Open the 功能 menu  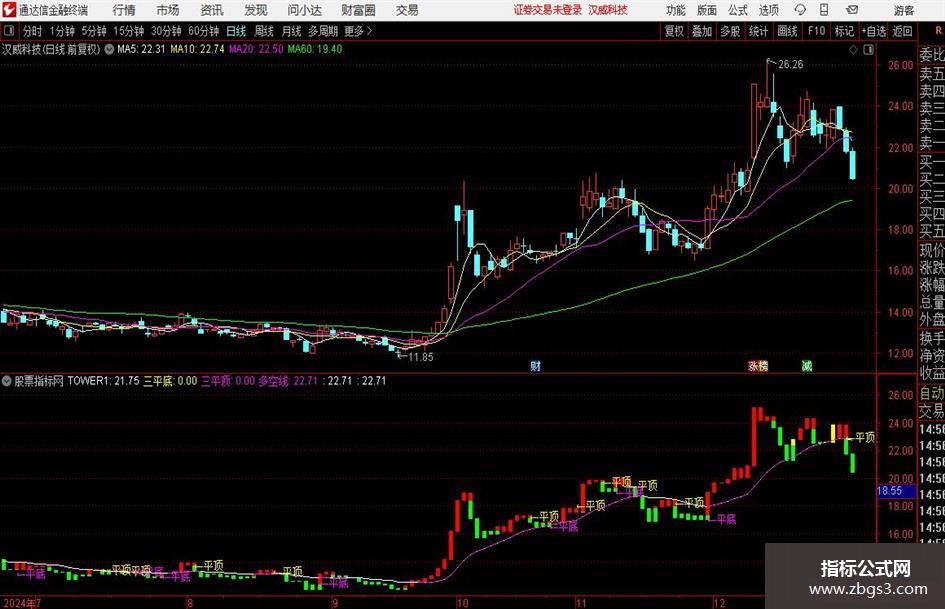(676, 10)
